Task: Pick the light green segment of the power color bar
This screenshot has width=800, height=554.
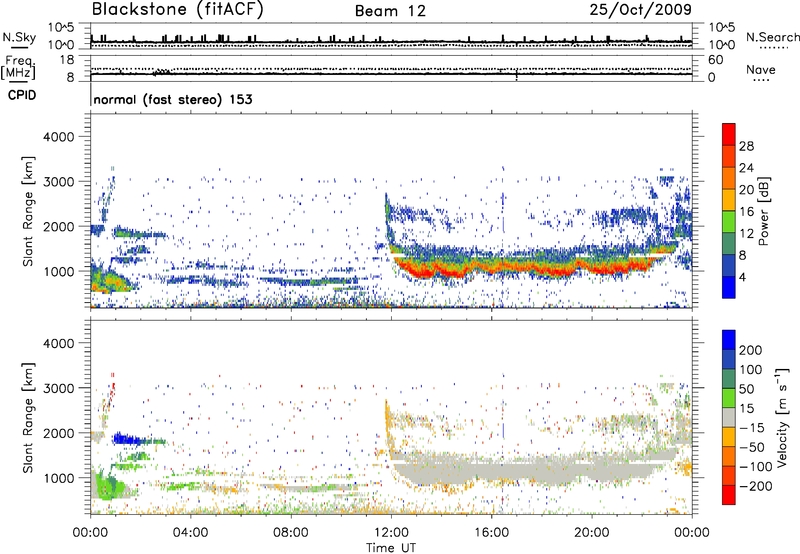Action: pyautogui.click(x=729, y=222)
